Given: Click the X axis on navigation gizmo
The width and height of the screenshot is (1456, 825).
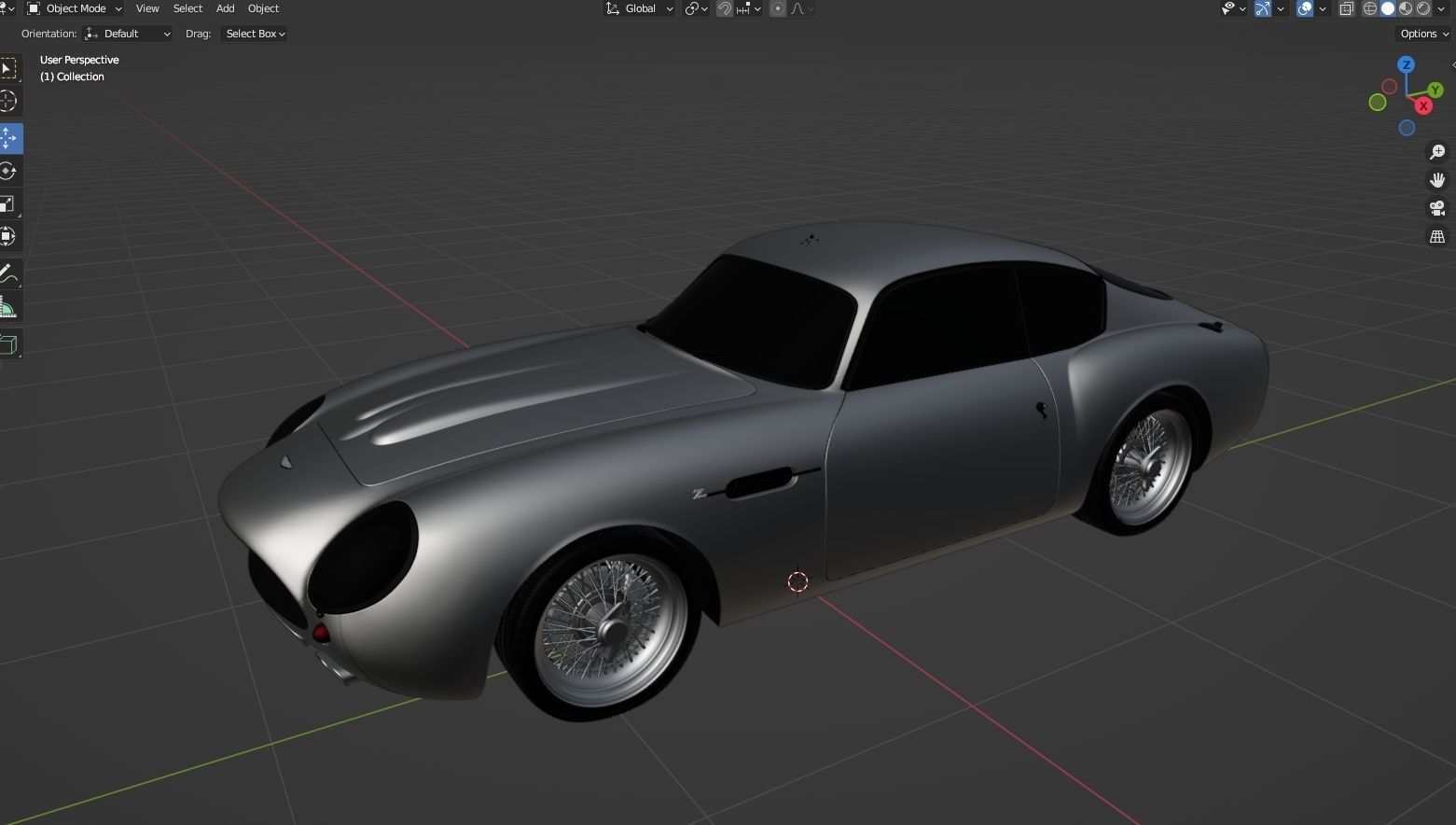Looking at the screenshot, I should coord(1423,105).
